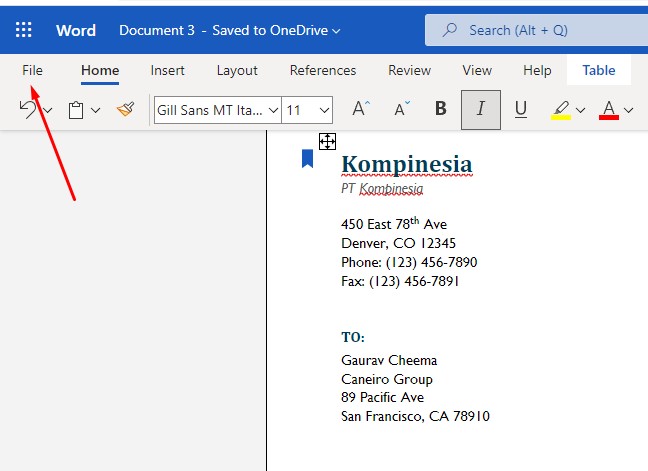Click 'San Francisco, CA 78910' line
Image resolution: width=648 pixels, height=471 pixels.
pyautogui.click(x=415, y=416)
